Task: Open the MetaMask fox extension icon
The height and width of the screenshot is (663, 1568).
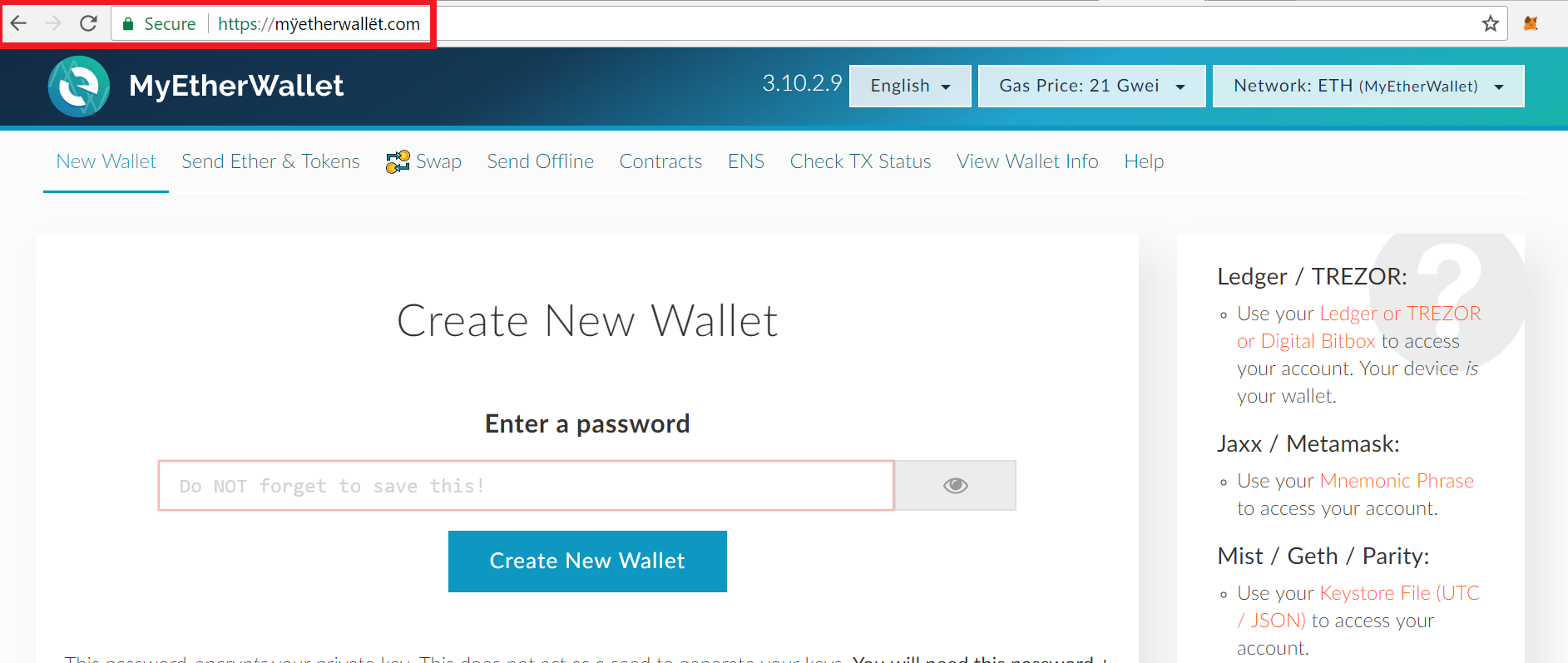Action: click(1531, 23)
